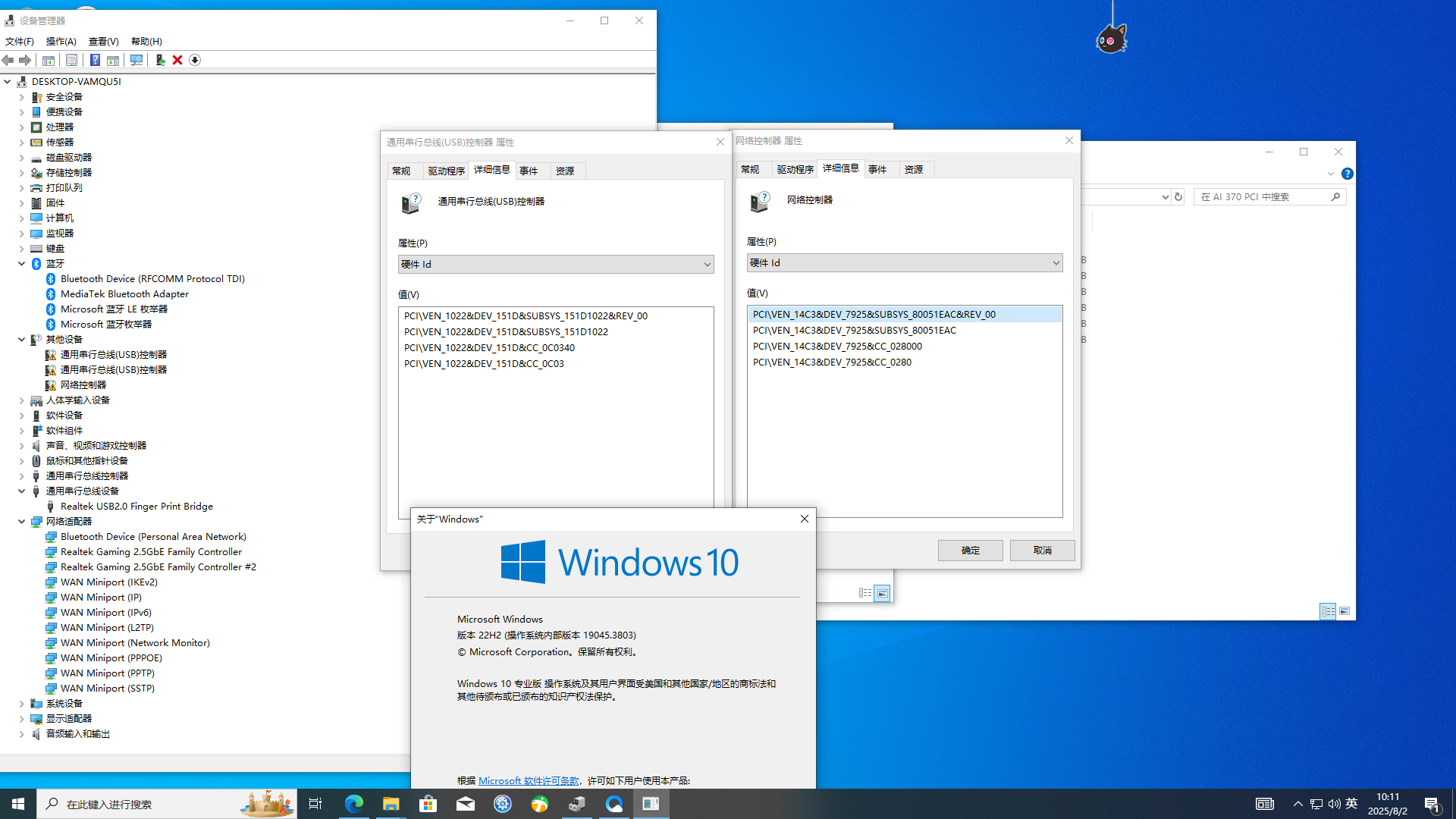The height and width of the screenshot is (819, 1456).
Task: Click 确定 in 网络控制器 properties dialog
Action: click(971, 551)
